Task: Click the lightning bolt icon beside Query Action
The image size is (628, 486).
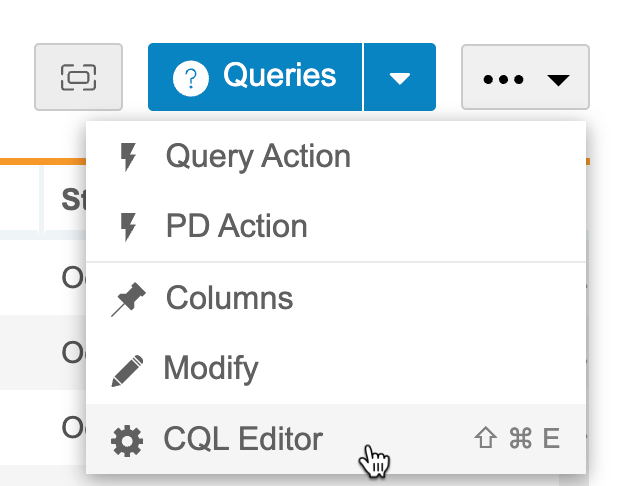Action: [x=127, y=157]
